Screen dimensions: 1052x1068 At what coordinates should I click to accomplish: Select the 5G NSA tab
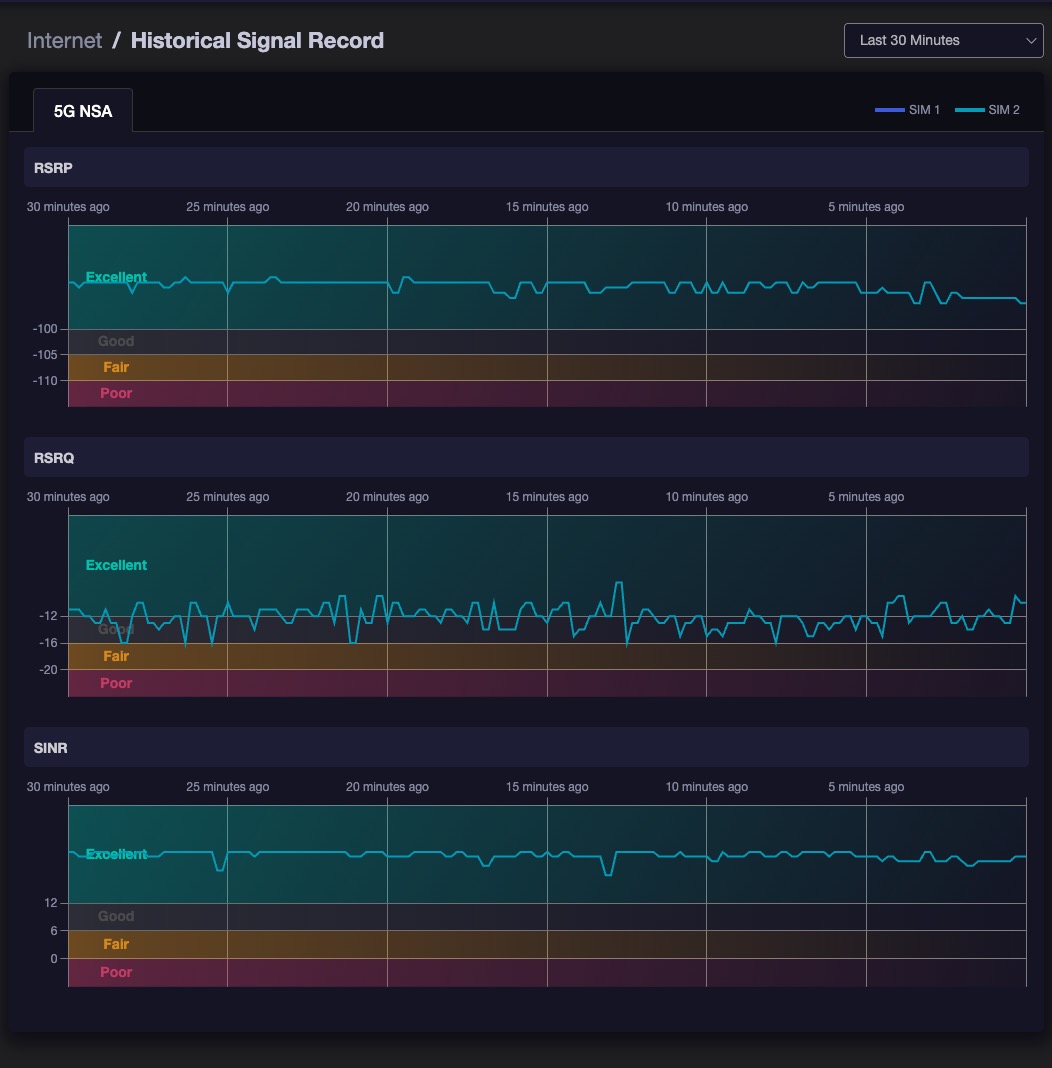pos(83,111)
